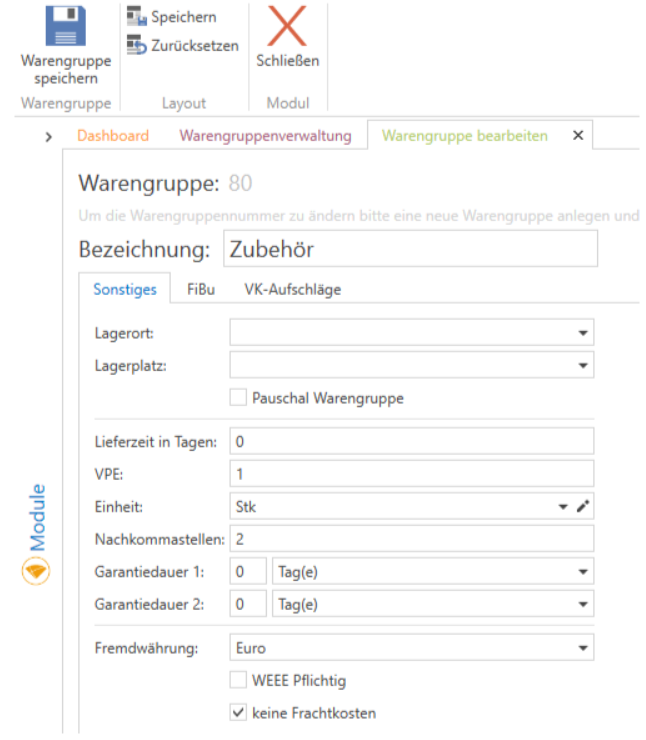Open the Lagerort dropdown
The width and height of the screenshot is (646, 740).
(582, 333)
